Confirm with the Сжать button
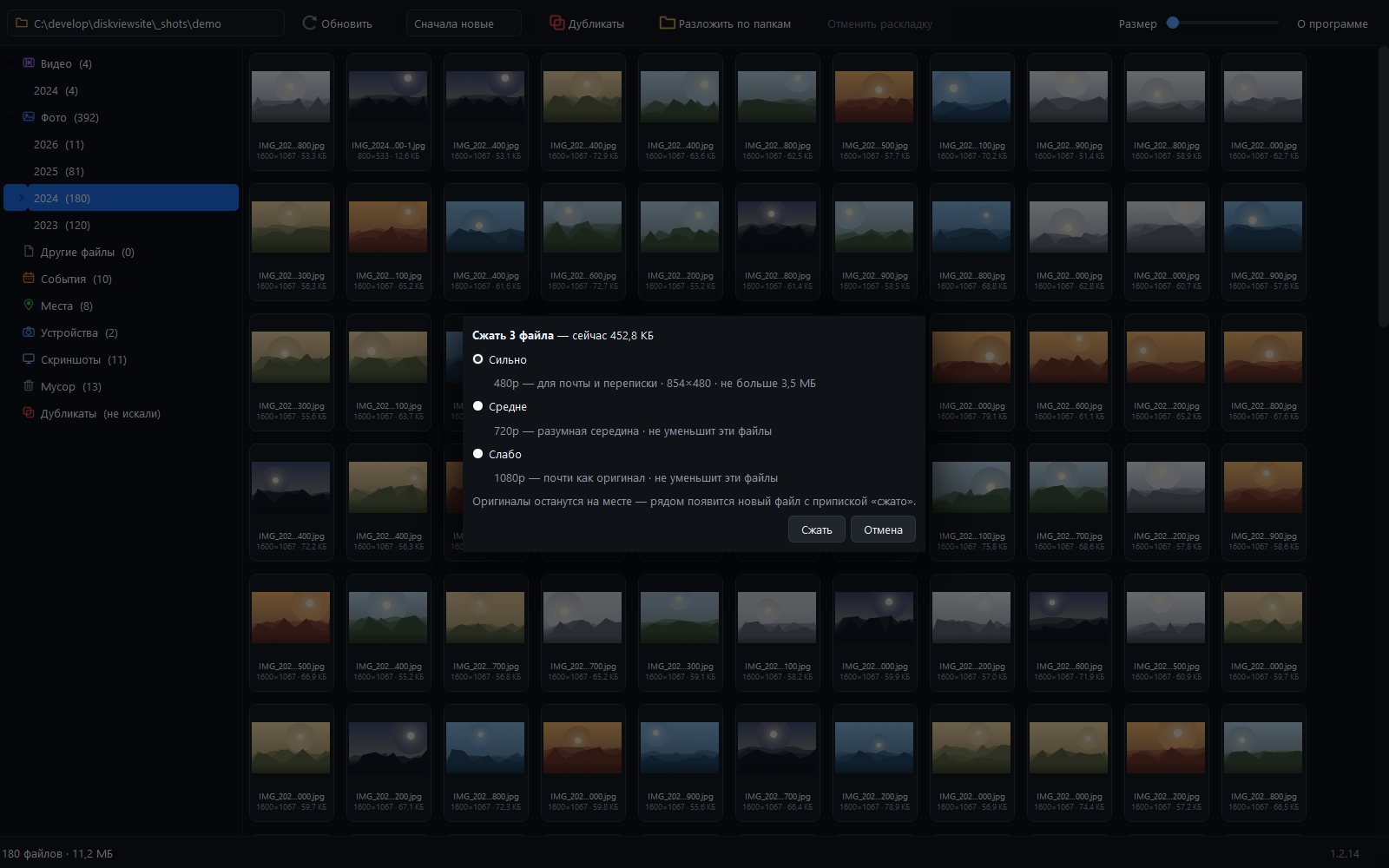The height and width of the screenshot is (868, 1389). pyautogui.click(x=816, y=529)
